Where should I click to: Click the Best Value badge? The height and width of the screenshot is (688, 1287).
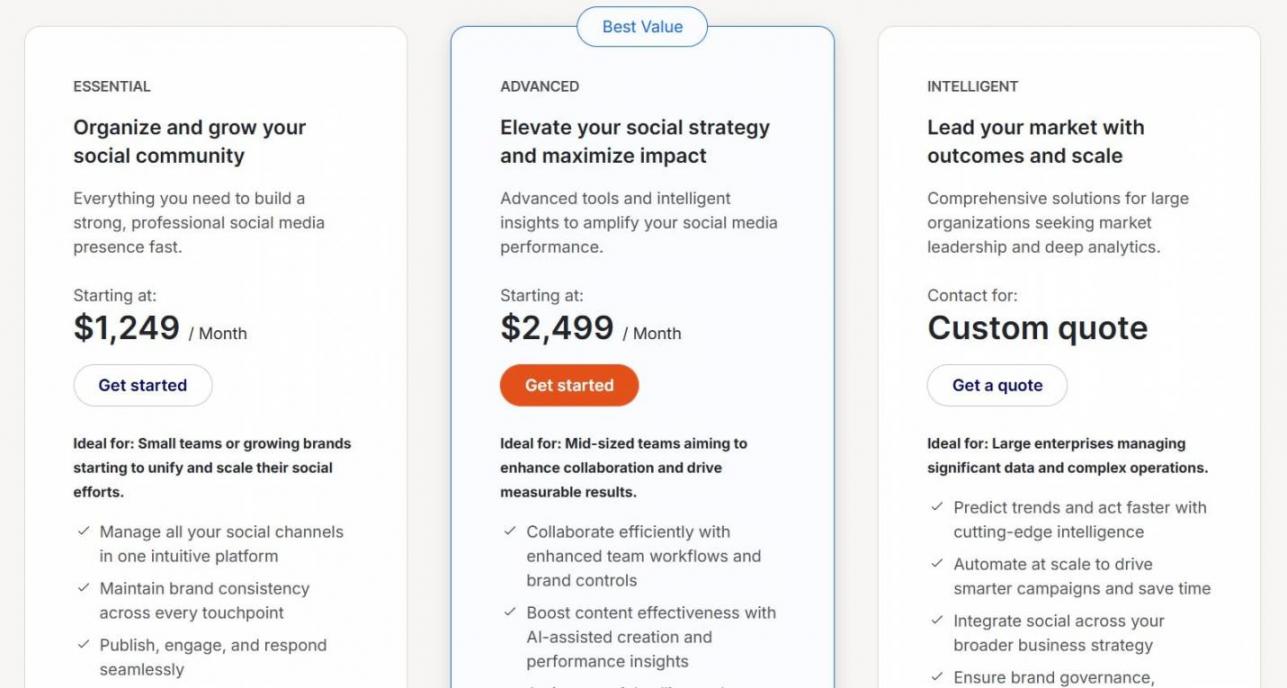642,27
